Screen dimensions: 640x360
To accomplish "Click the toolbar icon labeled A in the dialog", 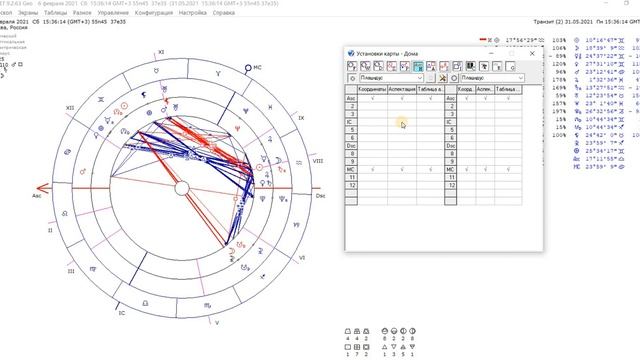I will 431,66.
